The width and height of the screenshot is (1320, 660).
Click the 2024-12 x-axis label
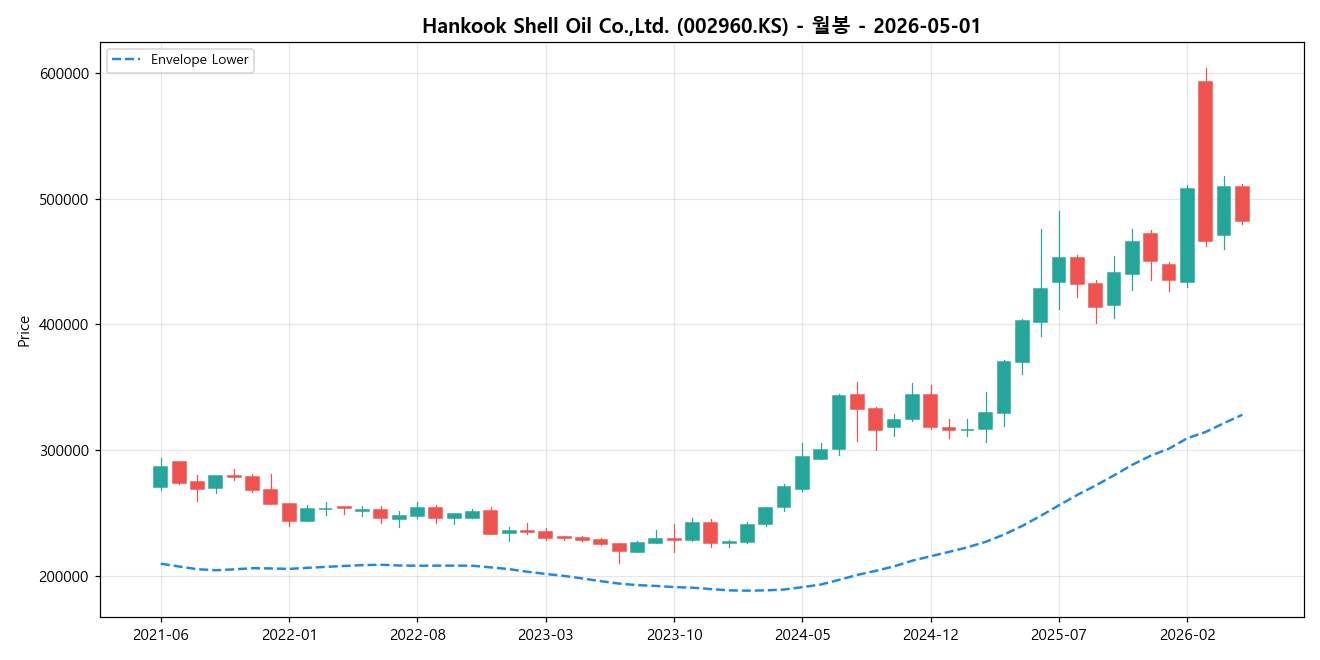click(x=931, y=635)
